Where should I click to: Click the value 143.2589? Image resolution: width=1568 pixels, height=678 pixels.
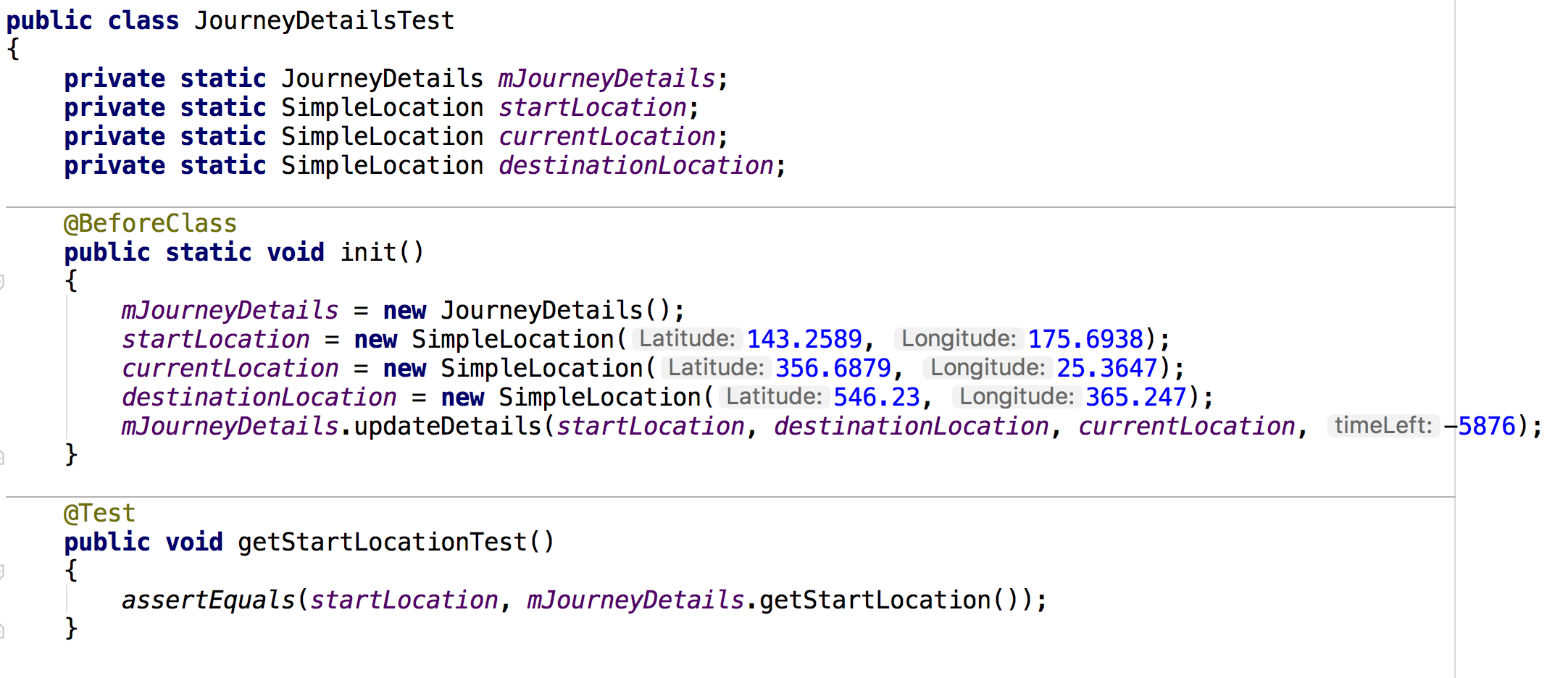point(804,339)
